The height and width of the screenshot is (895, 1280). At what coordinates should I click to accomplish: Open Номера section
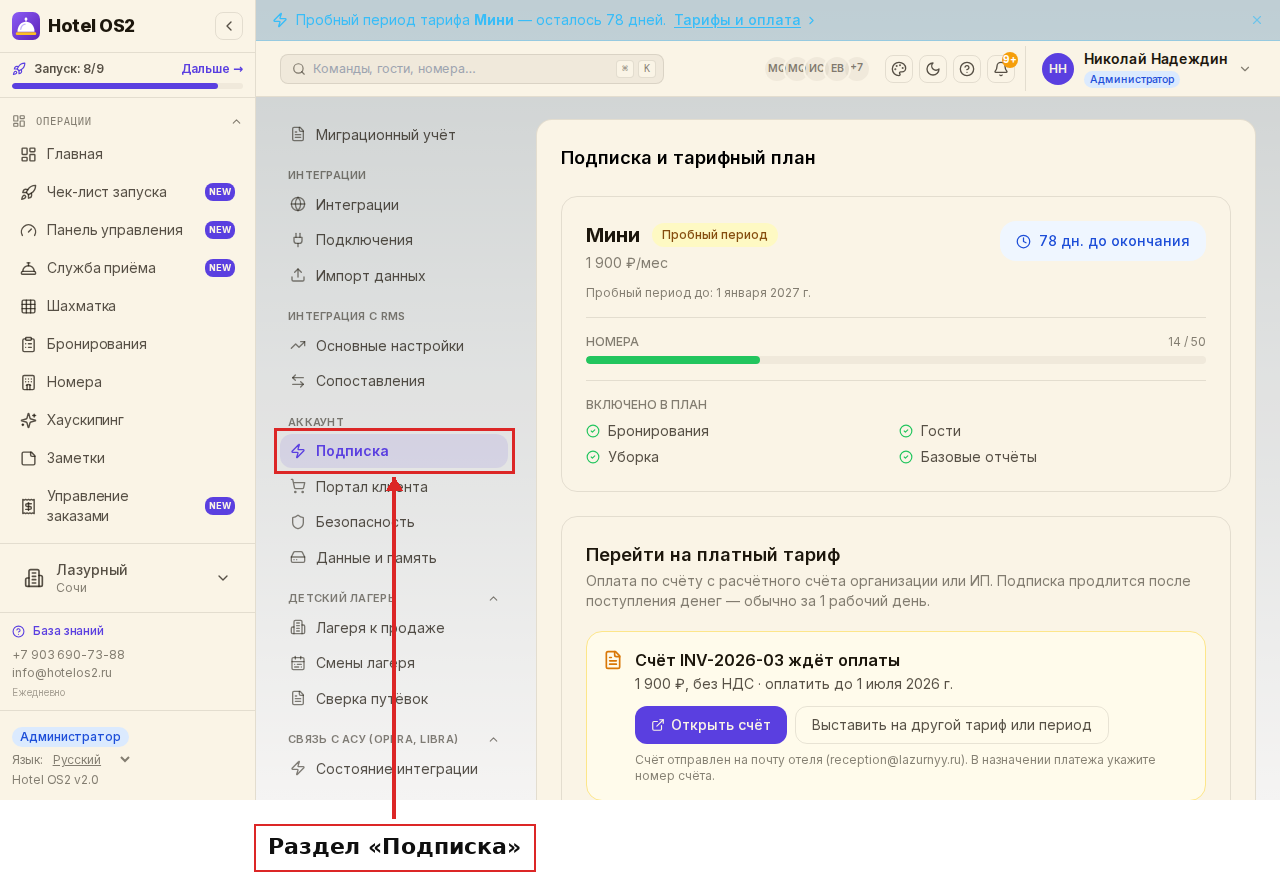pos(127,382)
